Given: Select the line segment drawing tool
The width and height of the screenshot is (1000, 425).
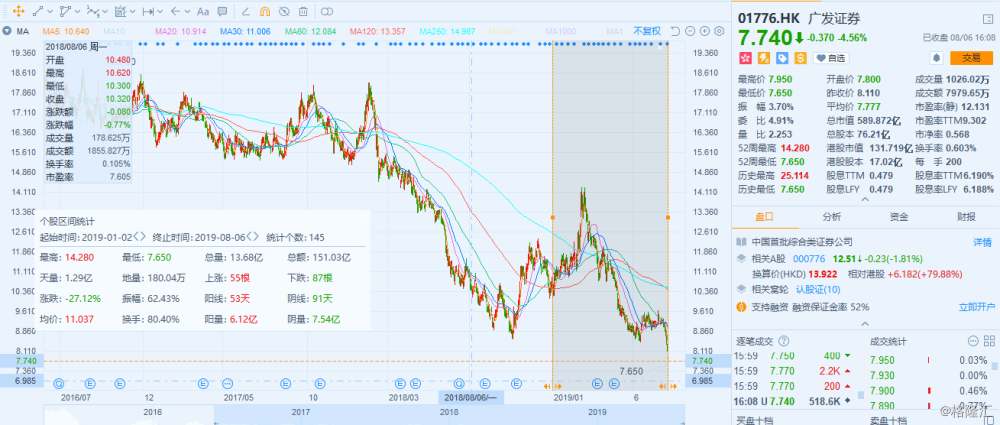Looking at the screenshot, I should (38, 11).
